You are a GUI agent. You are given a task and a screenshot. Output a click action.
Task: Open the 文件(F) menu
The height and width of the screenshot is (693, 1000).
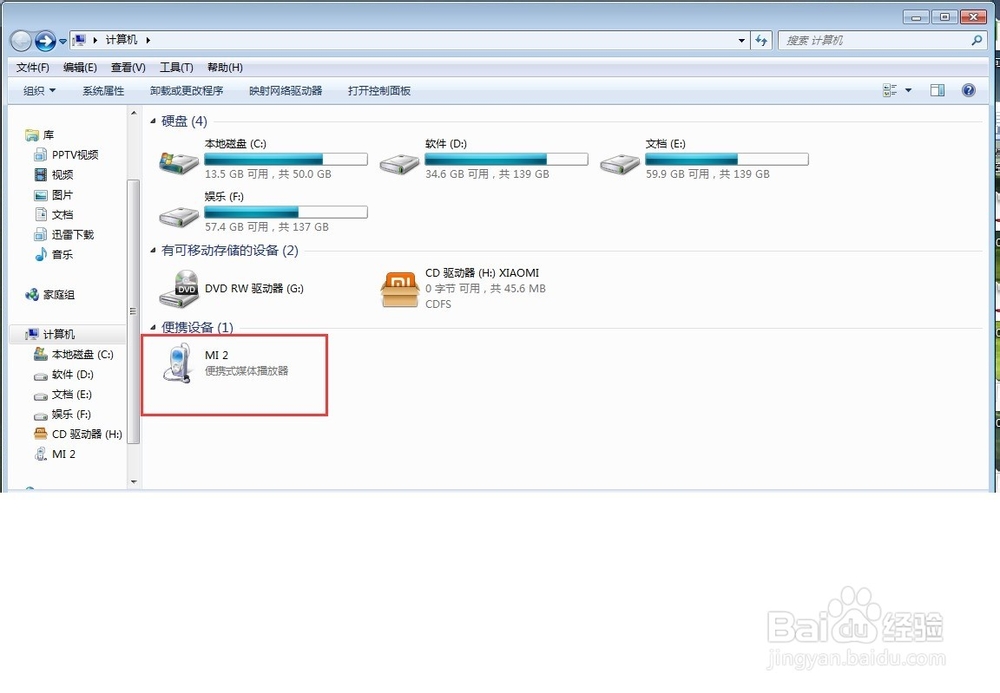point(33,68)
